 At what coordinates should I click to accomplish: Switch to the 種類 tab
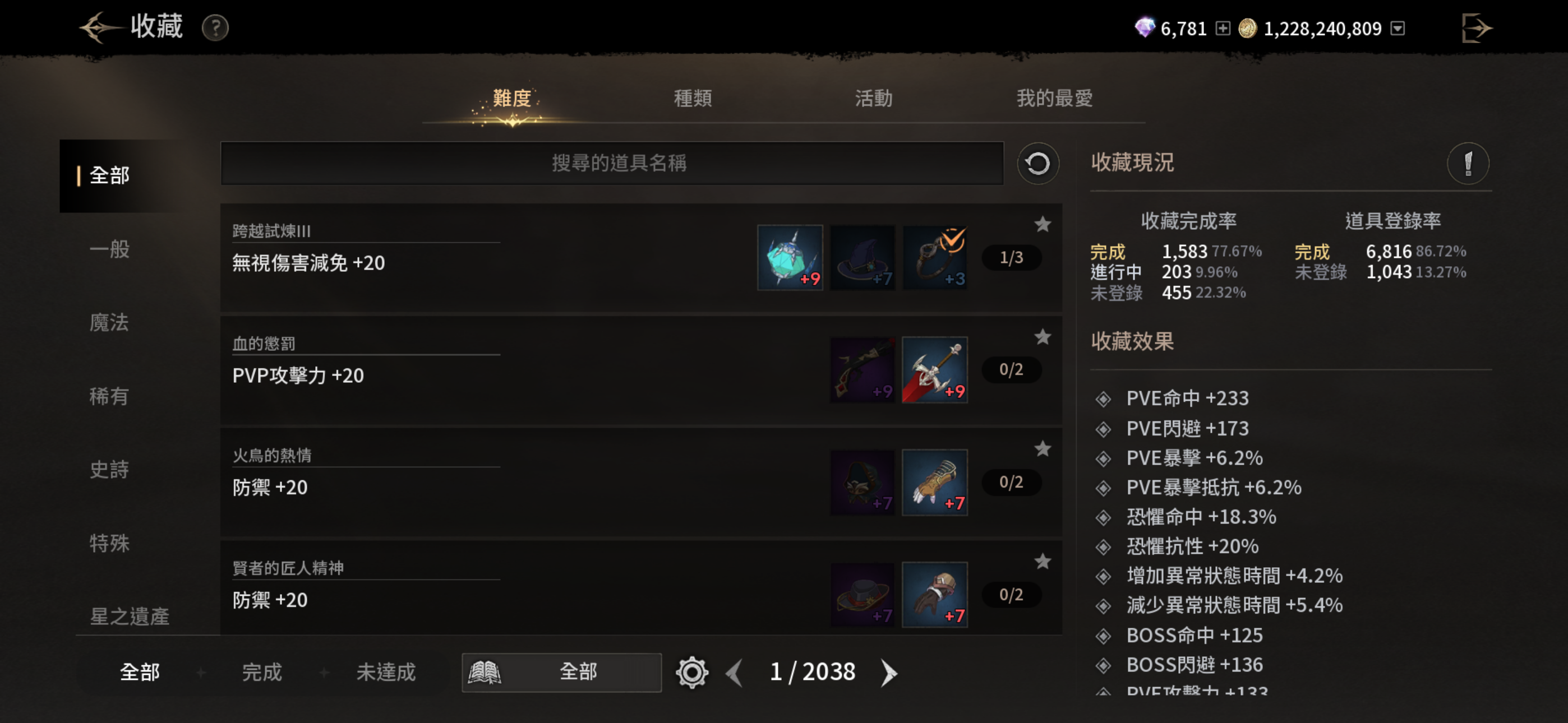coord(693,98)
